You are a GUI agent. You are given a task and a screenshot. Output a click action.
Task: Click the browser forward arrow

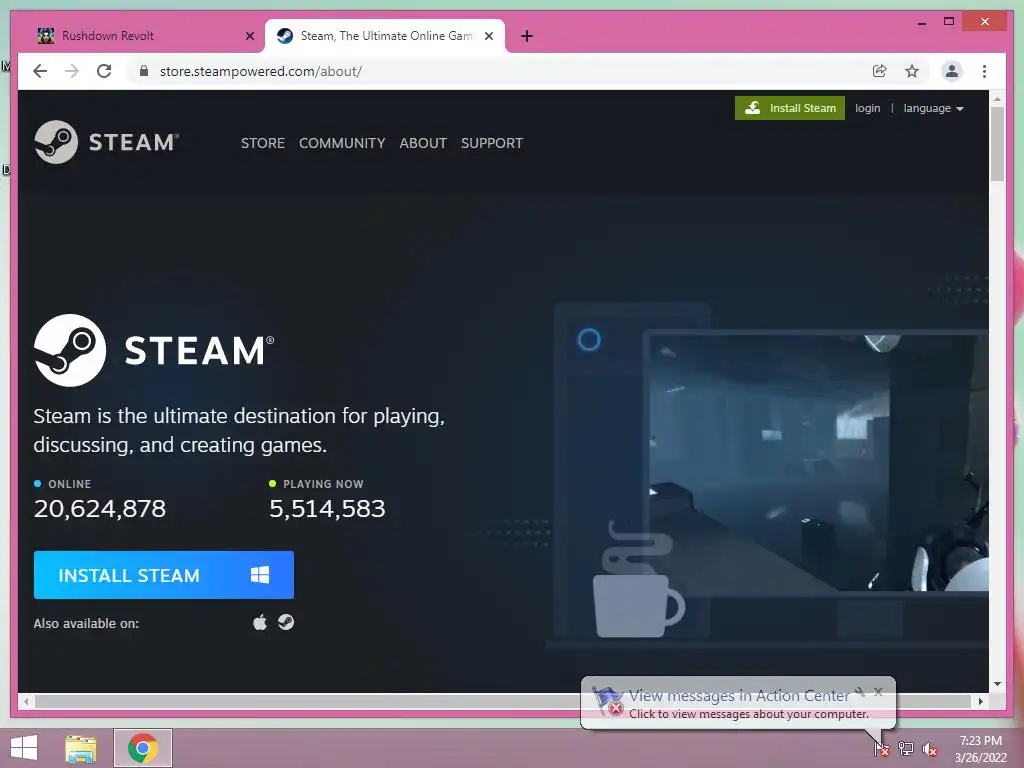[x=72, y=71]
